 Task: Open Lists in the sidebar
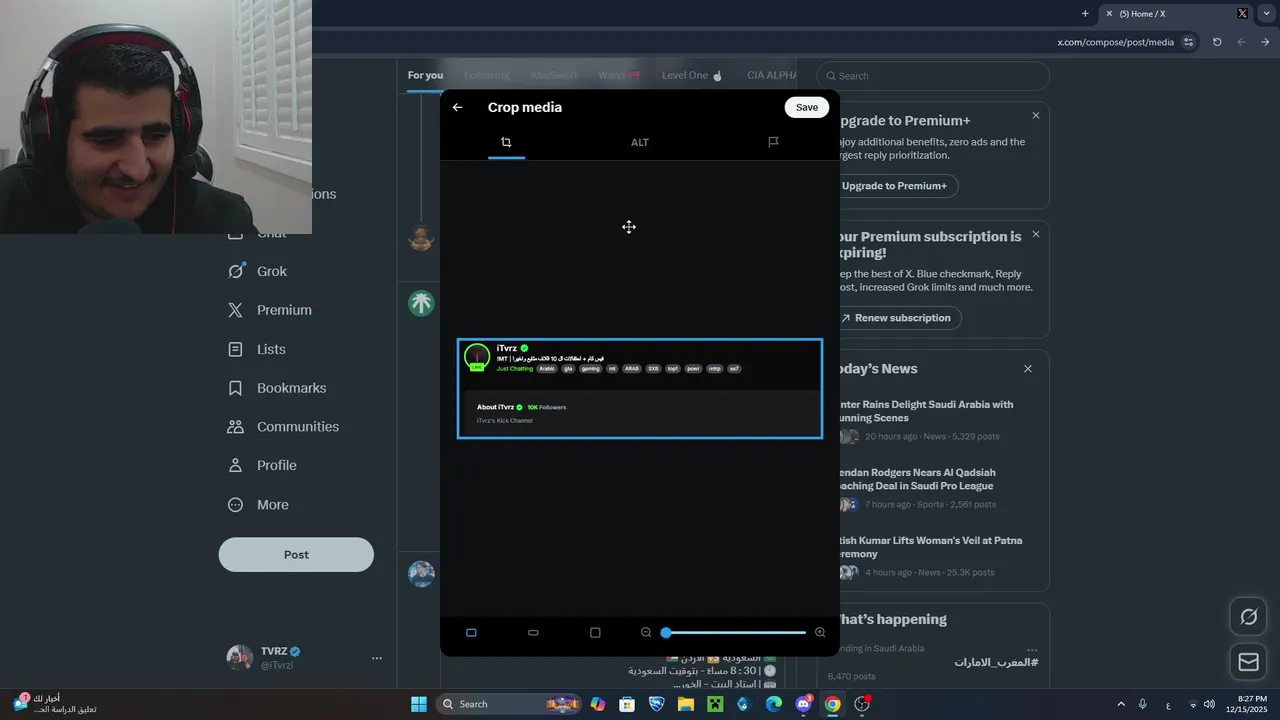click(x=257, y=349)
